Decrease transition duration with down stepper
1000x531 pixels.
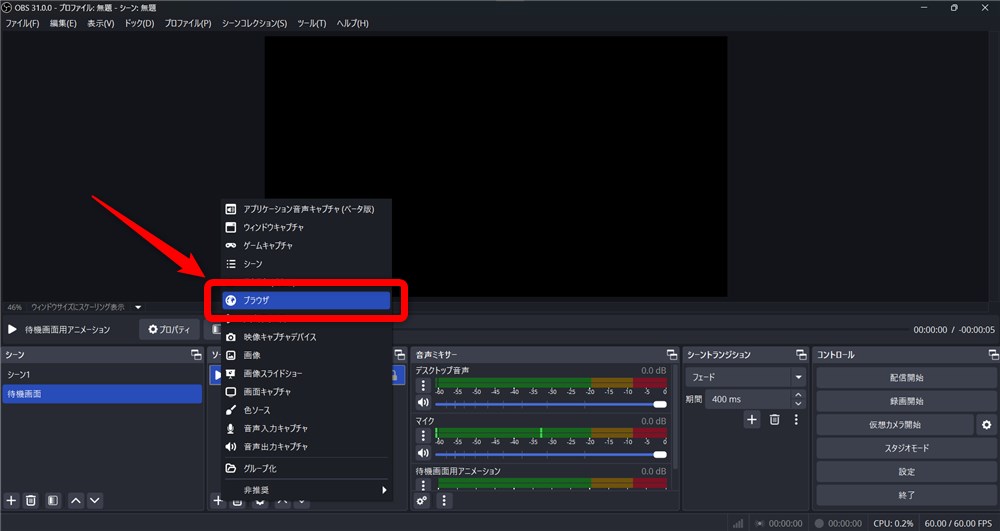pos(798,404)
